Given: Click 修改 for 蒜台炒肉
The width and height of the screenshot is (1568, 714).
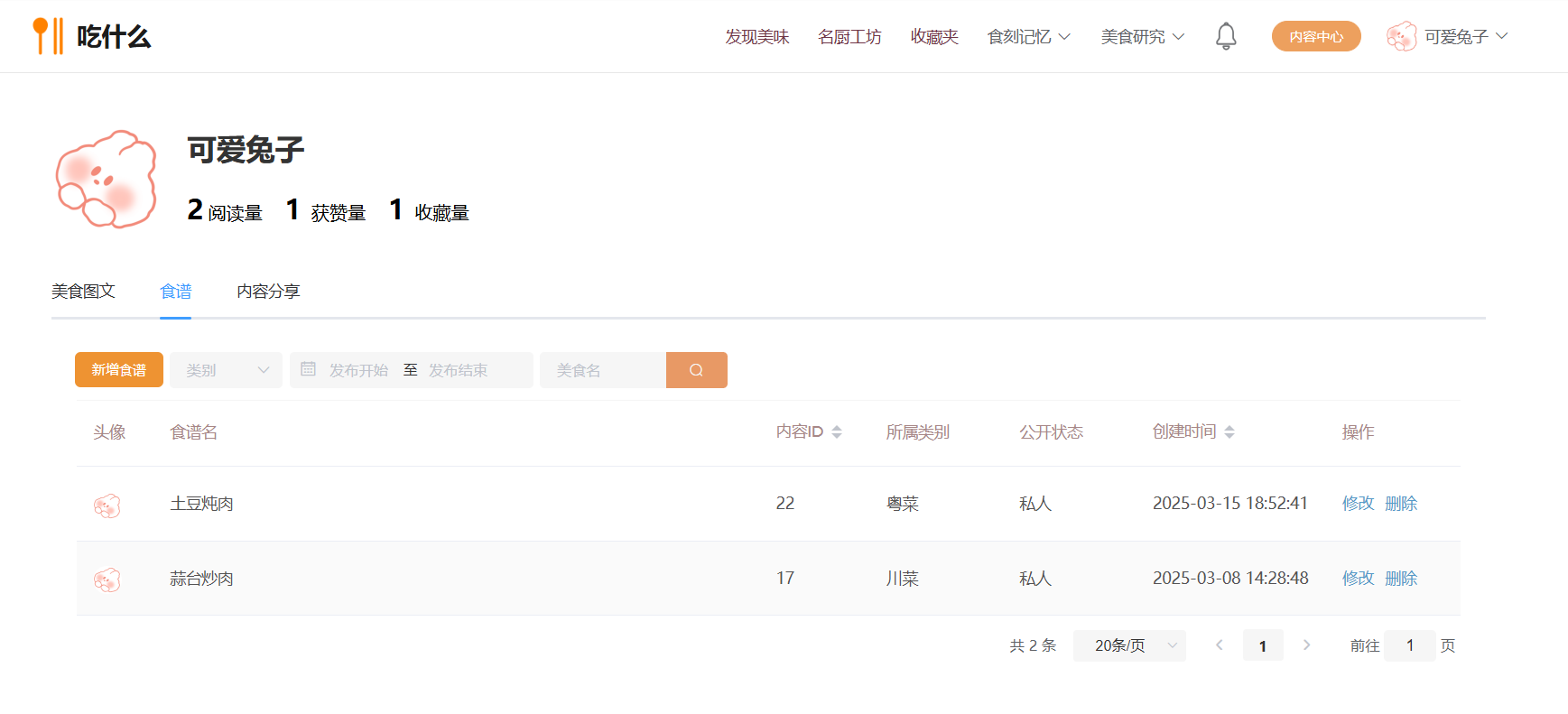Looking at the screenshot, I should click(1358, 579).
